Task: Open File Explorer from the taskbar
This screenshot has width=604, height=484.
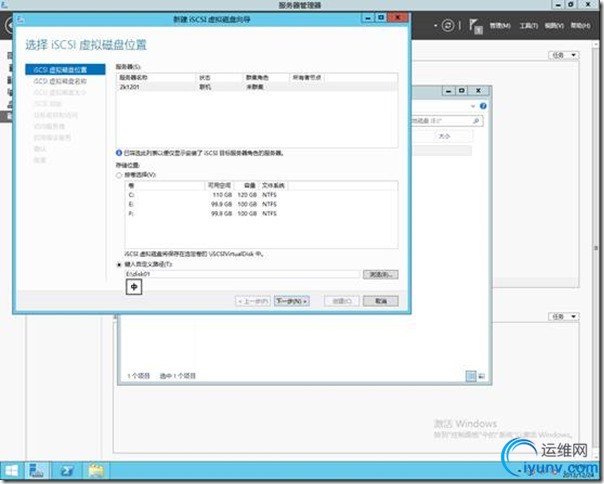Action: [x=96, y=471]
